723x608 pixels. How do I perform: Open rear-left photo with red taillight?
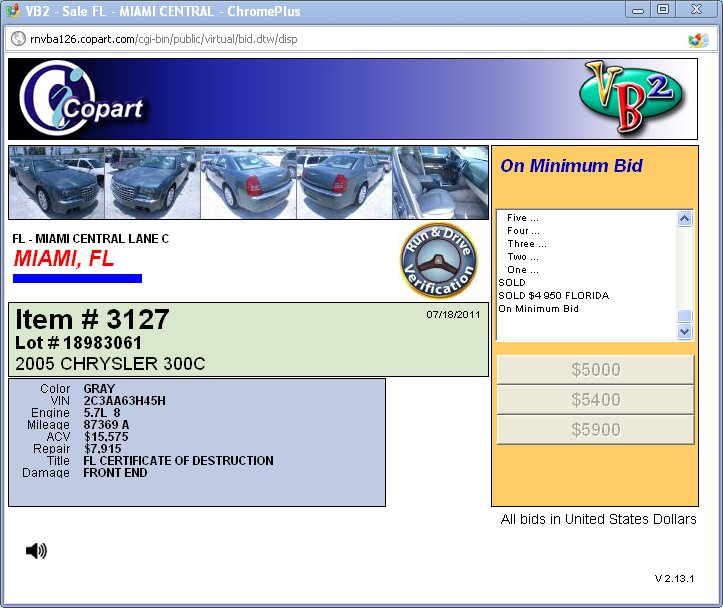pyautogui.click(x=249, y=183)
